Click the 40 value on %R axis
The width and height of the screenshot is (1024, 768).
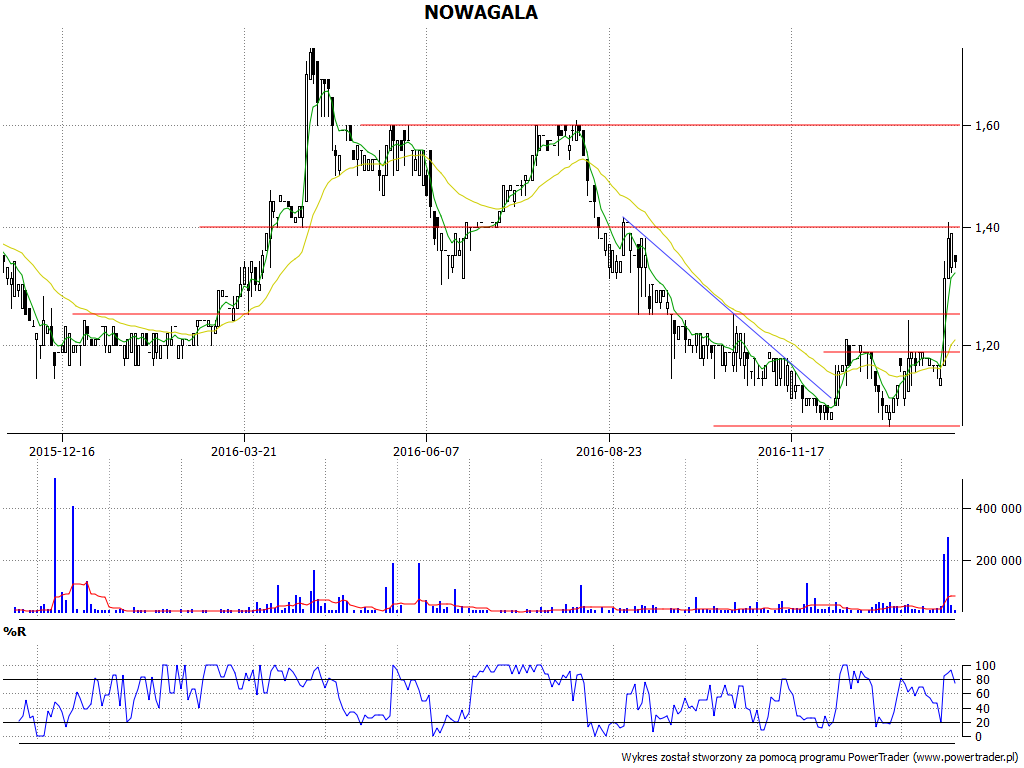pos(982,709)
